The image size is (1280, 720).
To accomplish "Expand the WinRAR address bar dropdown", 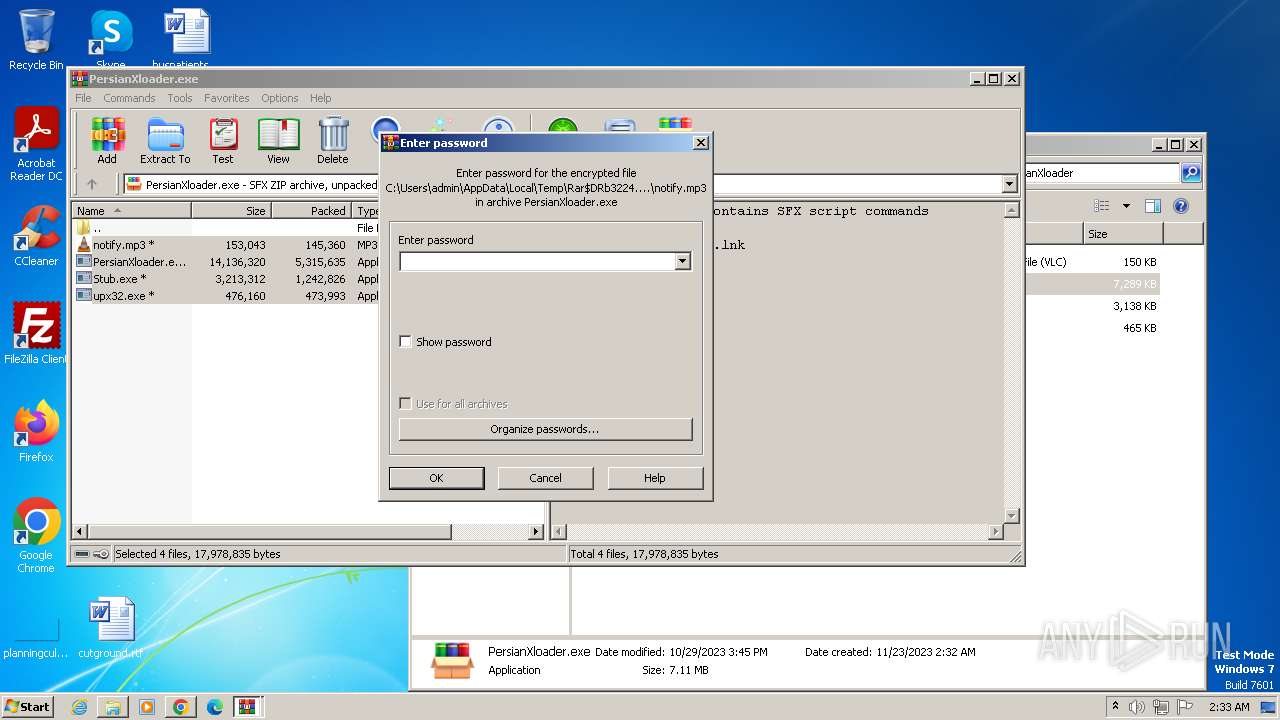I will 1009,184.
